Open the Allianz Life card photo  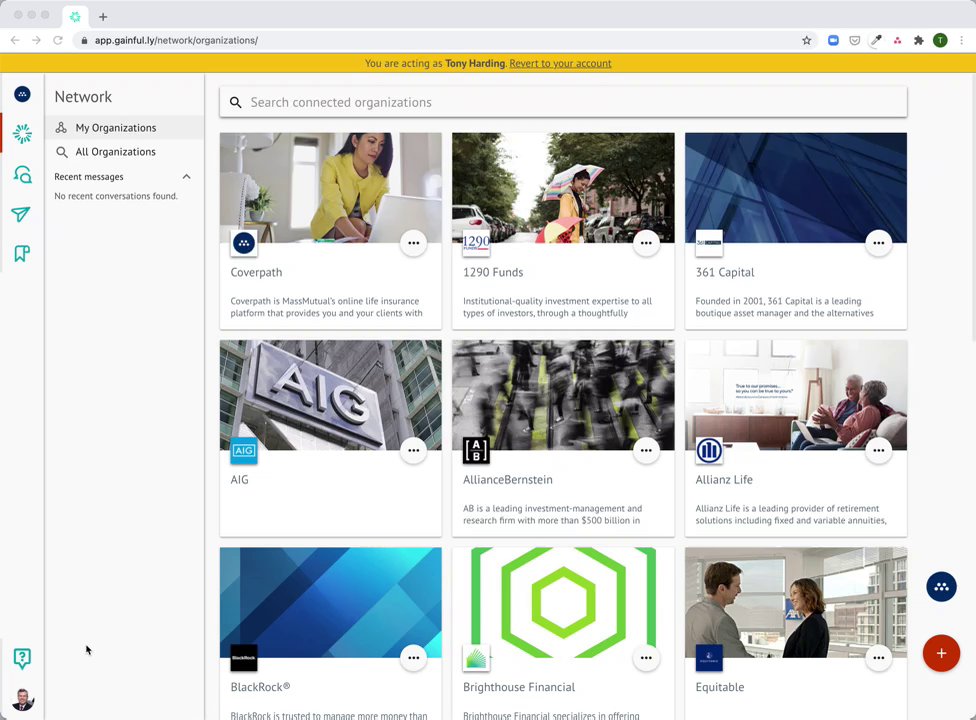[795, 395]
